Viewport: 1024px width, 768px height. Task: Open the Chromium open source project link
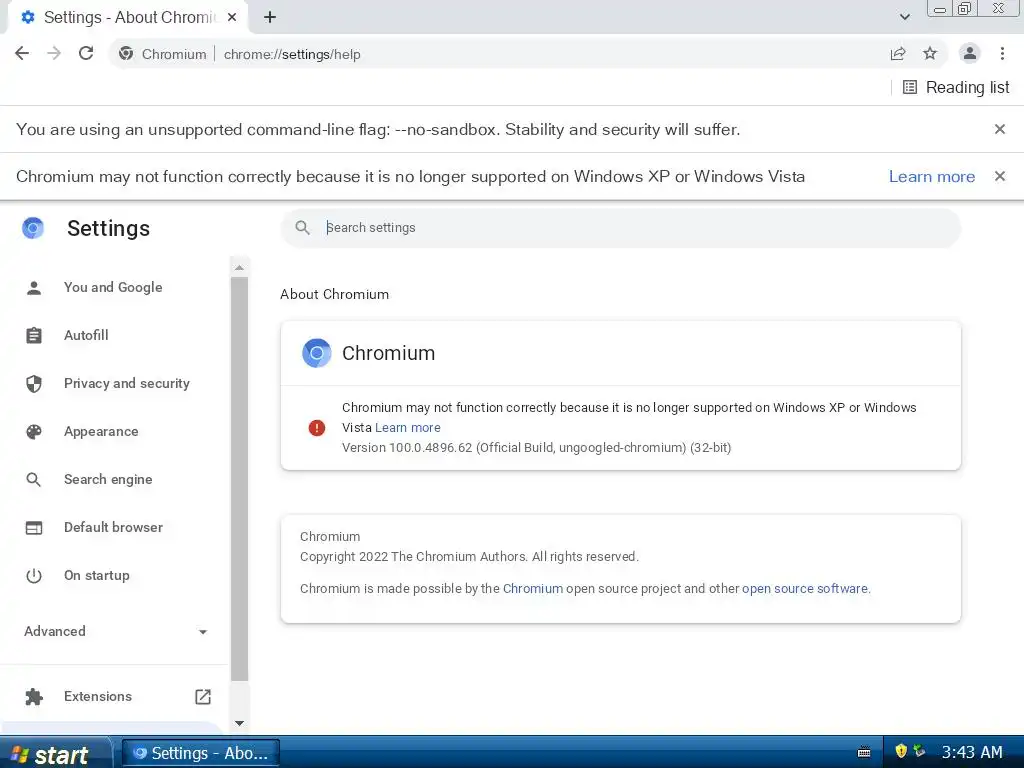point(533,588)
